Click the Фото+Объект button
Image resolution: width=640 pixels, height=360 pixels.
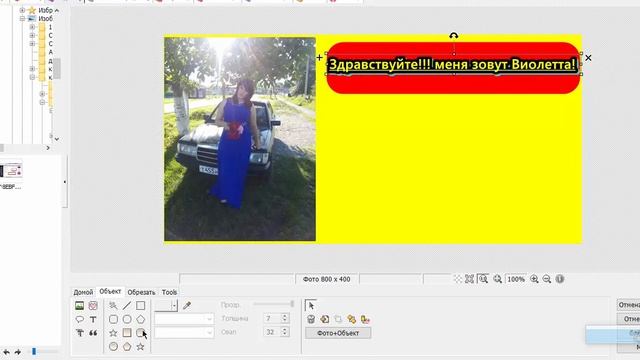pos(338,333)
